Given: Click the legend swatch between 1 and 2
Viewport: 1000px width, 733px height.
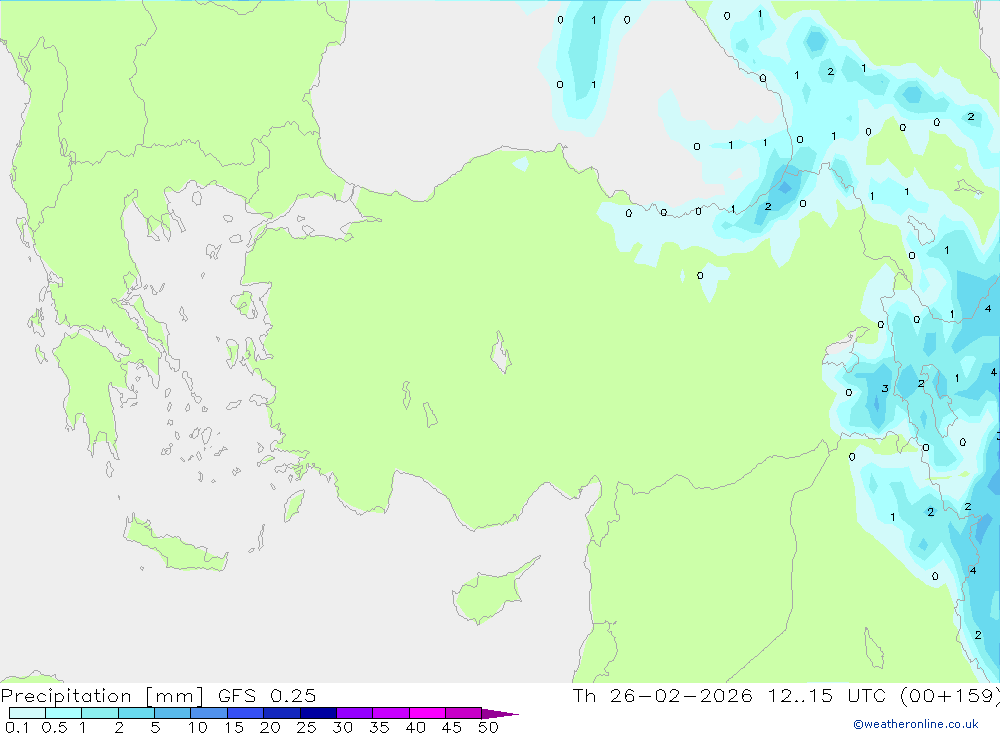Looking at the screenshot, I should pyautogui.click(x=100, y=713).
